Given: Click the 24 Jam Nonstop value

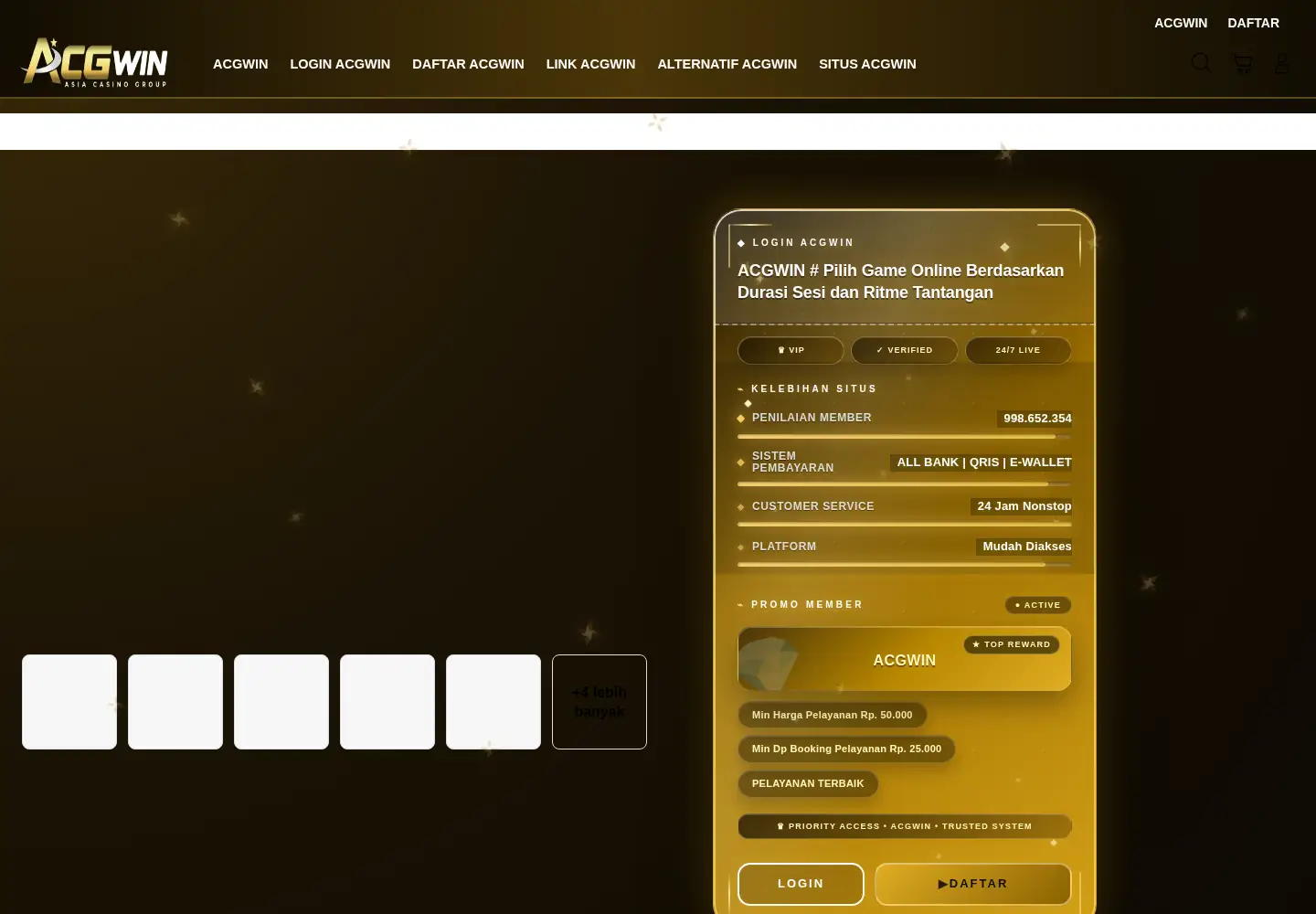Looking at the screenshot, I should tap(1022, 505).
